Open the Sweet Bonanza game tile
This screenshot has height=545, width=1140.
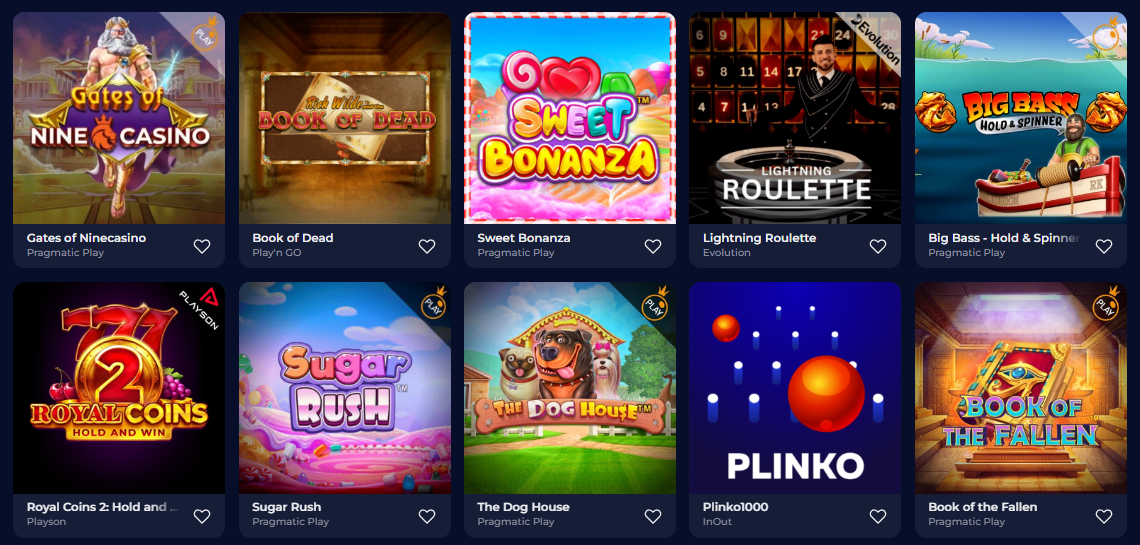coord(570,118)
